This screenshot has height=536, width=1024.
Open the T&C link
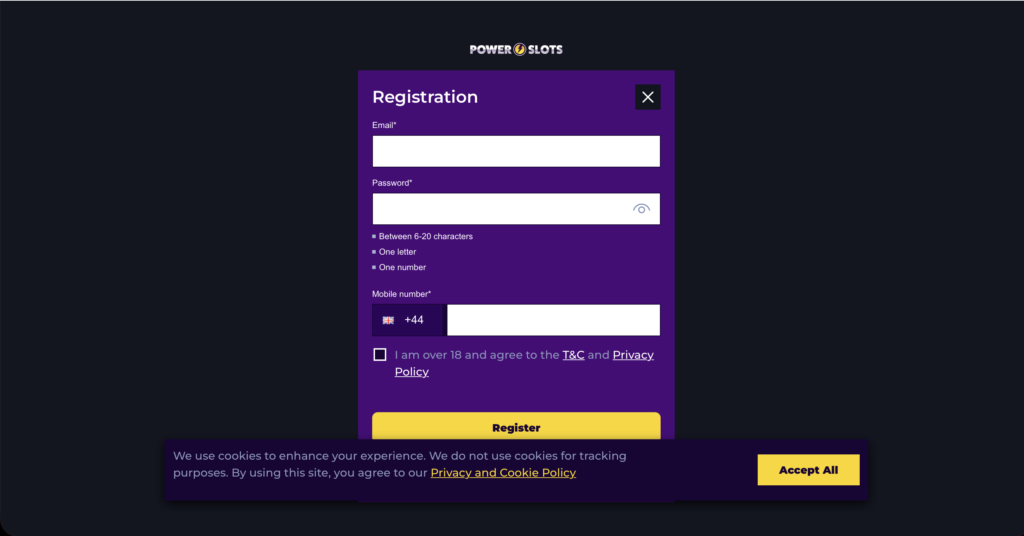[x=573, y=355]
